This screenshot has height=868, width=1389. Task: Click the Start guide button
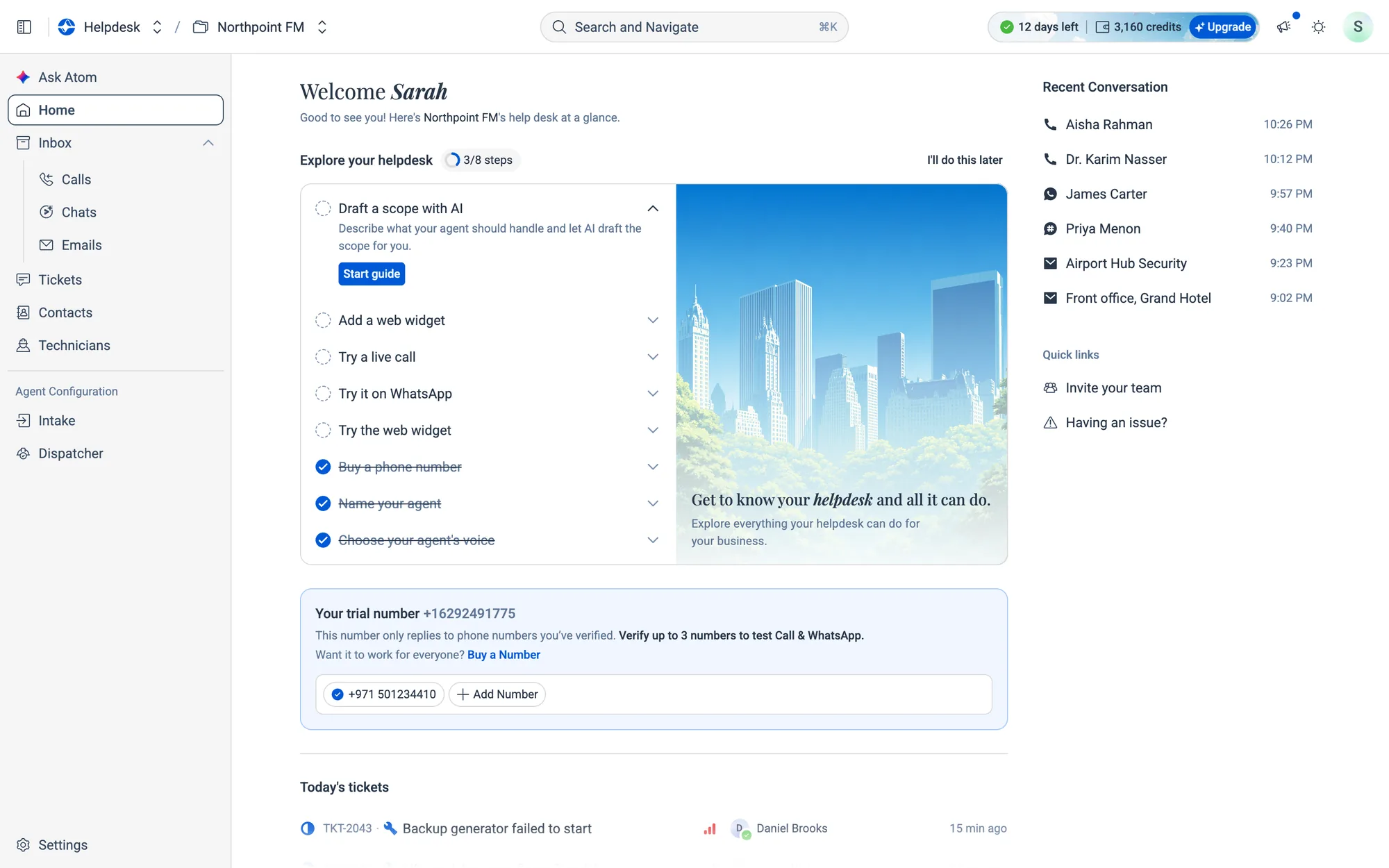(372, 274)
